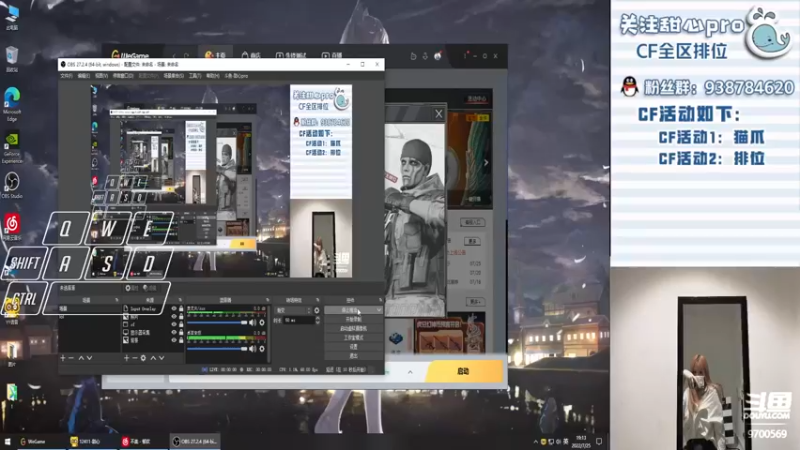The height and width of the screenshot is (450, 800).
Task: Open the 文件 menu in OBS
Action: pos(66,76)
